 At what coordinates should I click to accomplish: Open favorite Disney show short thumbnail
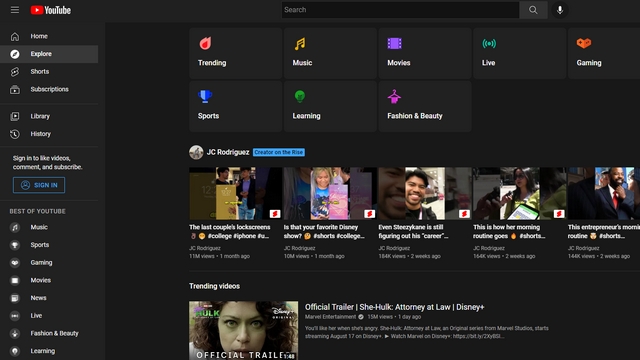tap(330, 193)
